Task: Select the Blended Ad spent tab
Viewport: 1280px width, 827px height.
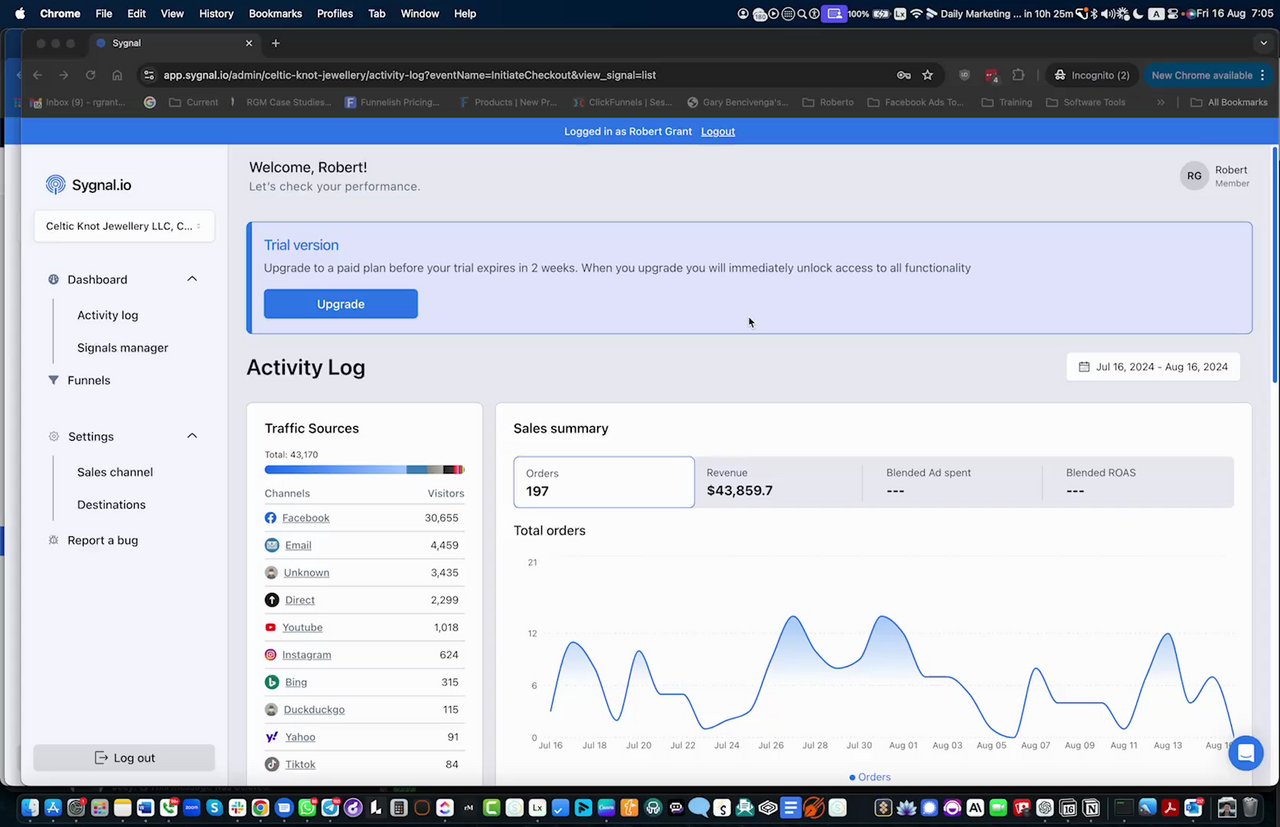Action: click(952, 482)
